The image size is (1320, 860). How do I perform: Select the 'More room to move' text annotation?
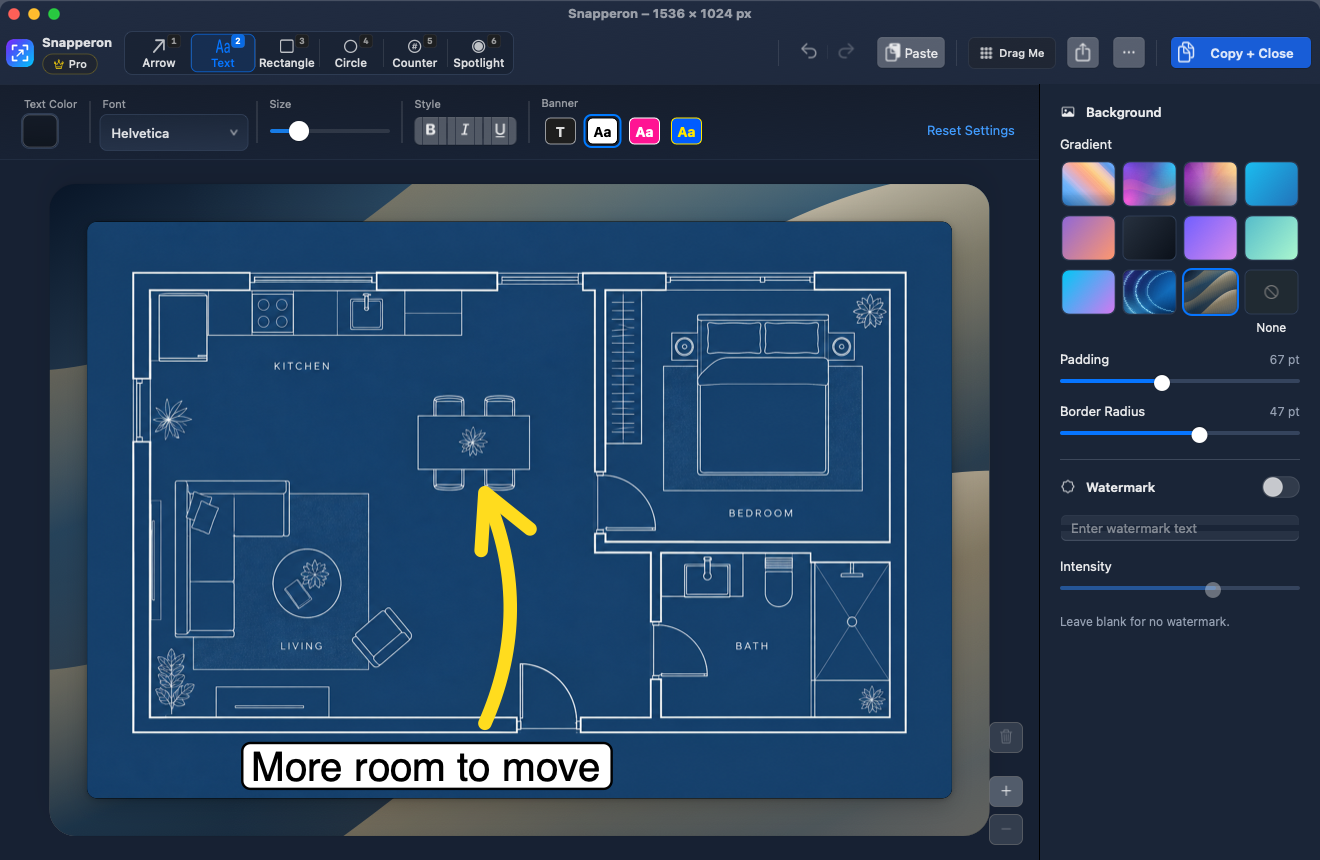pyautogui.click(x=426, y=767)
